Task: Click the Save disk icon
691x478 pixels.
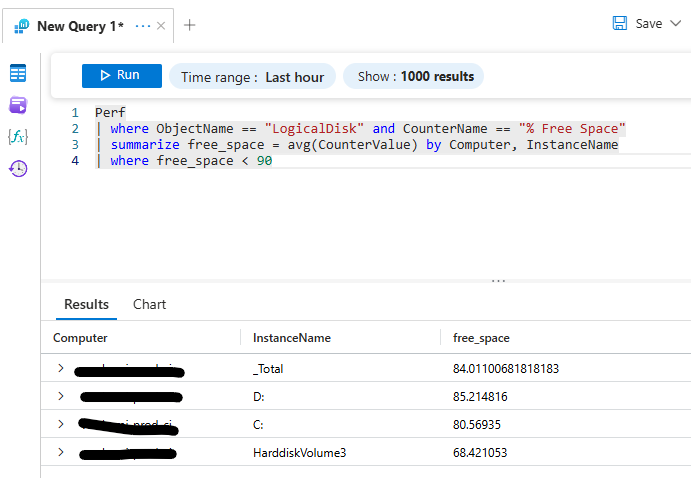Action: [620, 23]
